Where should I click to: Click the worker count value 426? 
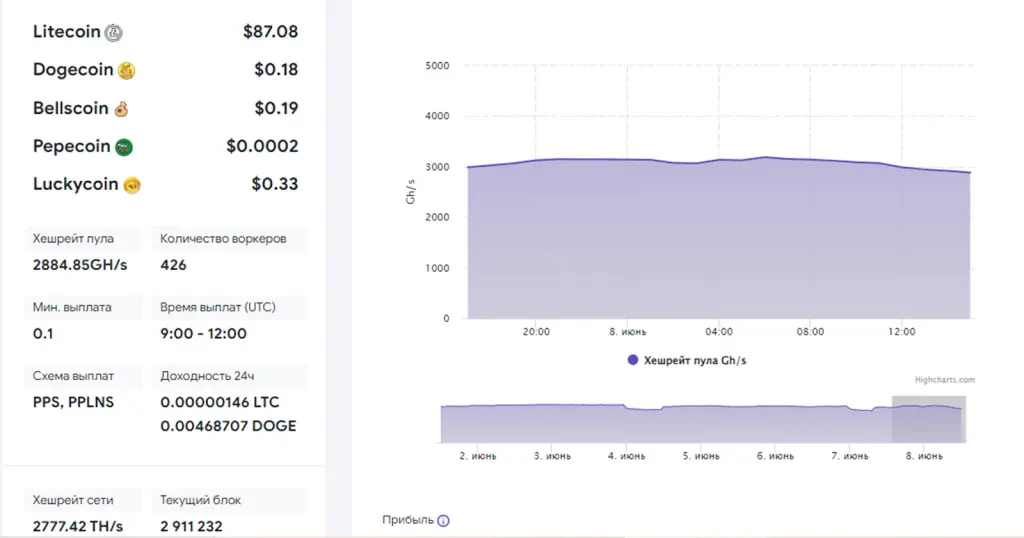click(x=173, y=264)
